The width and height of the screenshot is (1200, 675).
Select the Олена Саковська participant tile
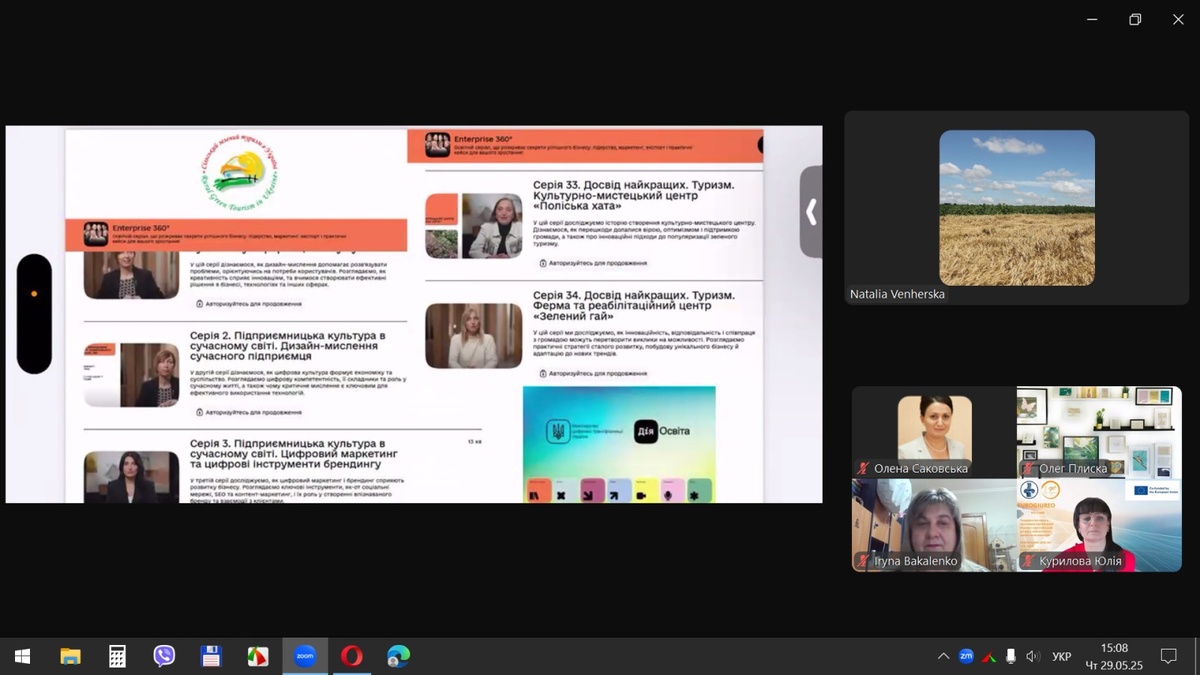(934, 432)
